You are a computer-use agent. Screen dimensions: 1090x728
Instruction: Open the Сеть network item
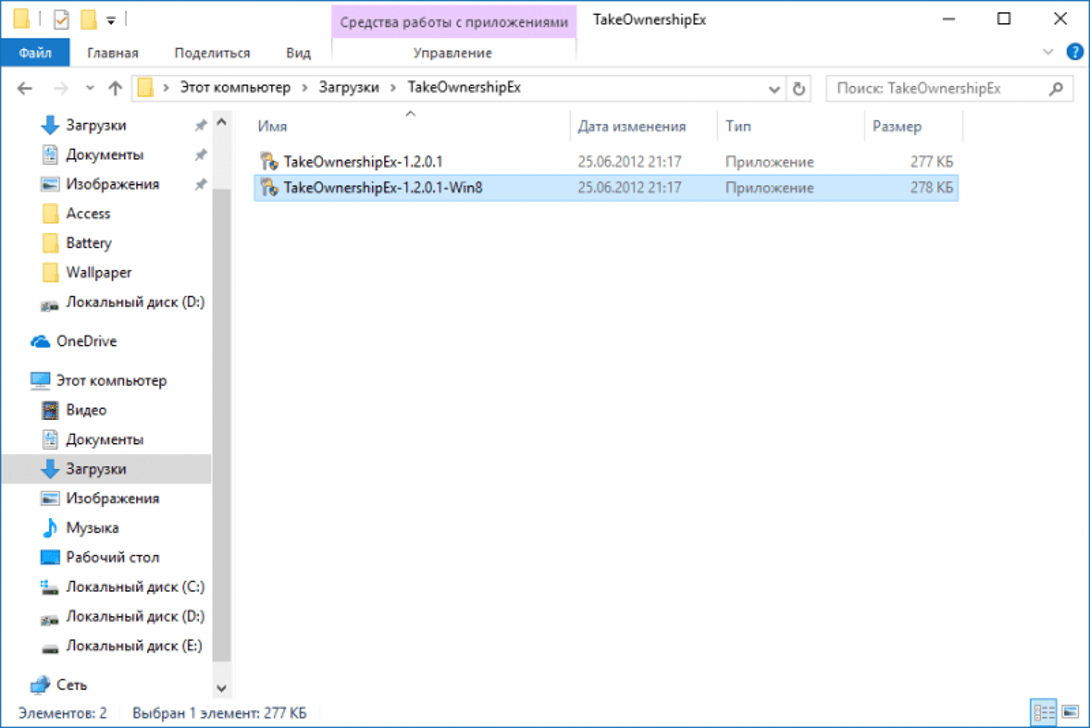click(71, 685)
